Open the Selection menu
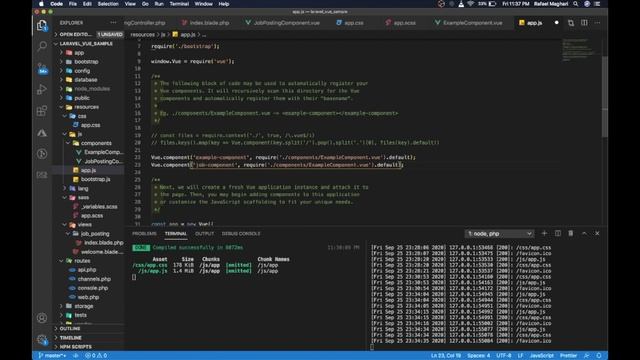The height and width of the screenshot is (360, 640). [108, 4]
